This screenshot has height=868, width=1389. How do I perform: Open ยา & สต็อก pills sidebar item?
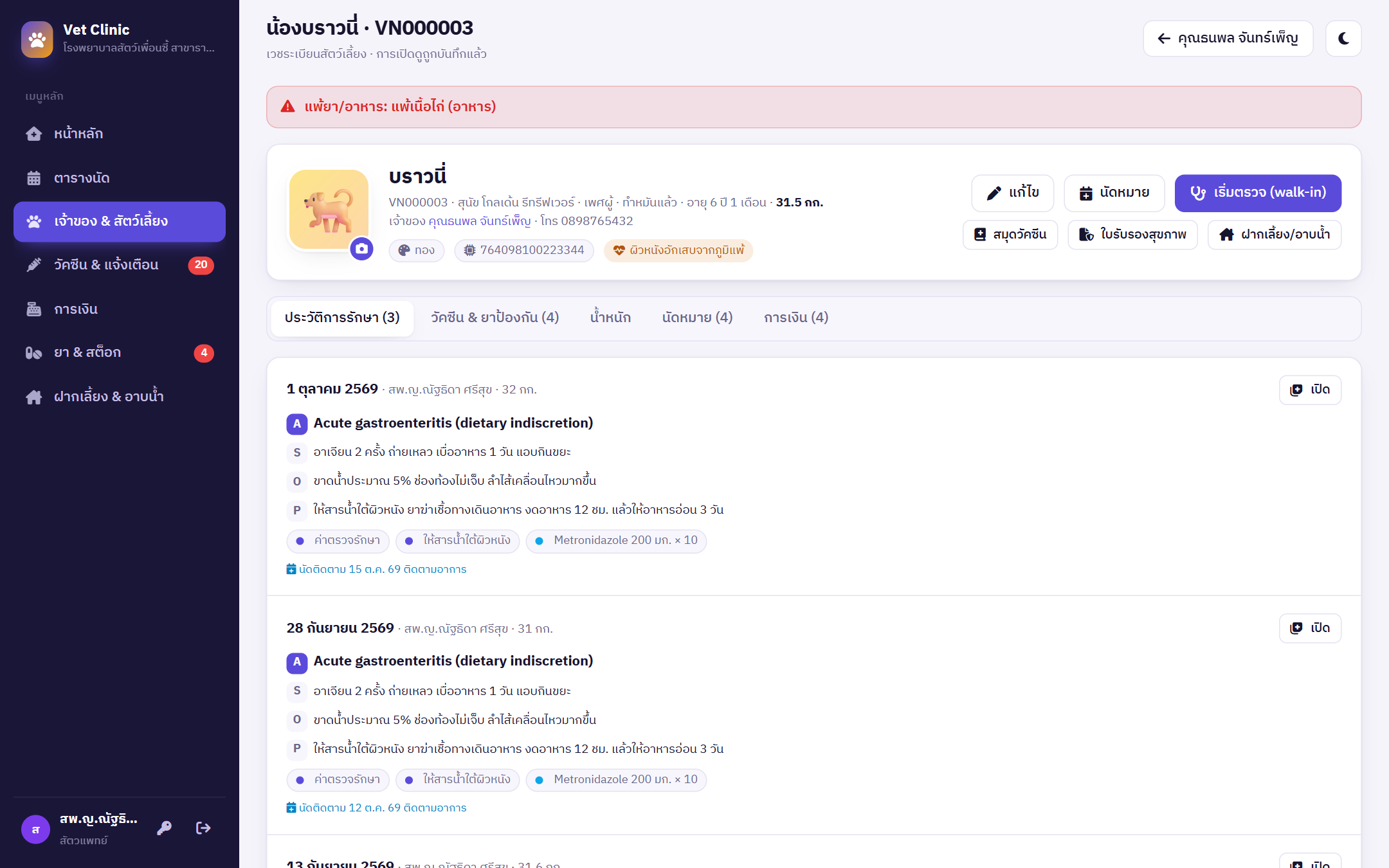click(x=120, y=353)
